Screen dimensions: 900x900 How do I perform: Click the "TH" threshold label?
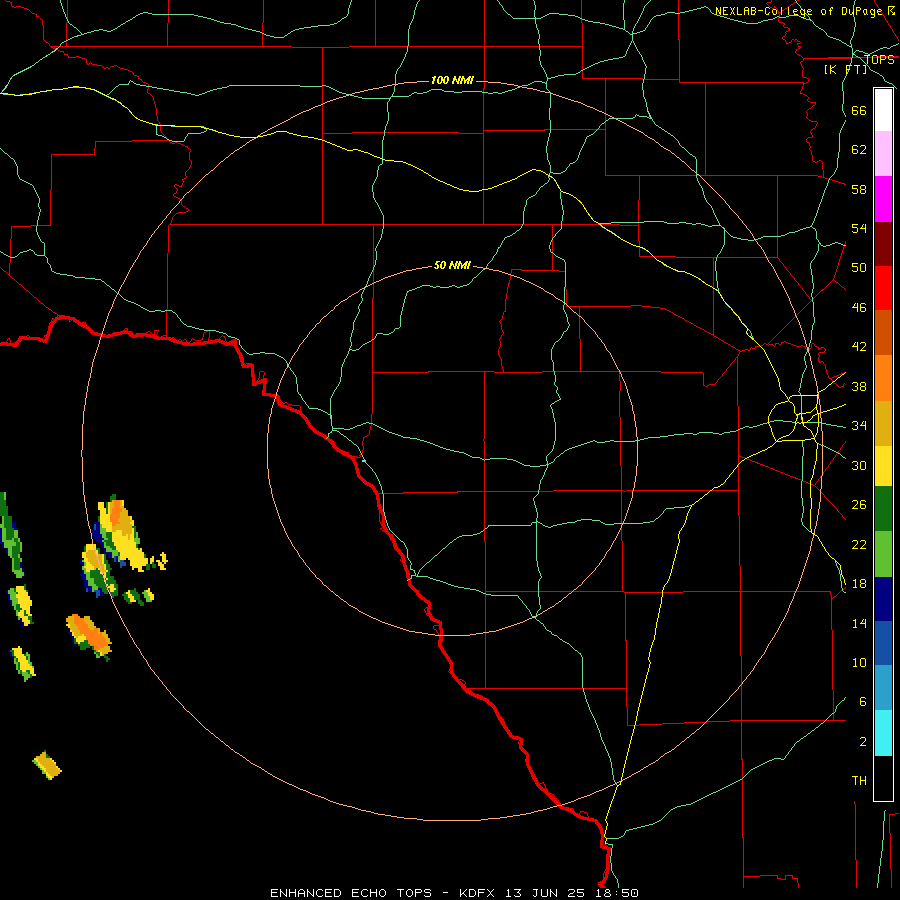coord(859,781)
